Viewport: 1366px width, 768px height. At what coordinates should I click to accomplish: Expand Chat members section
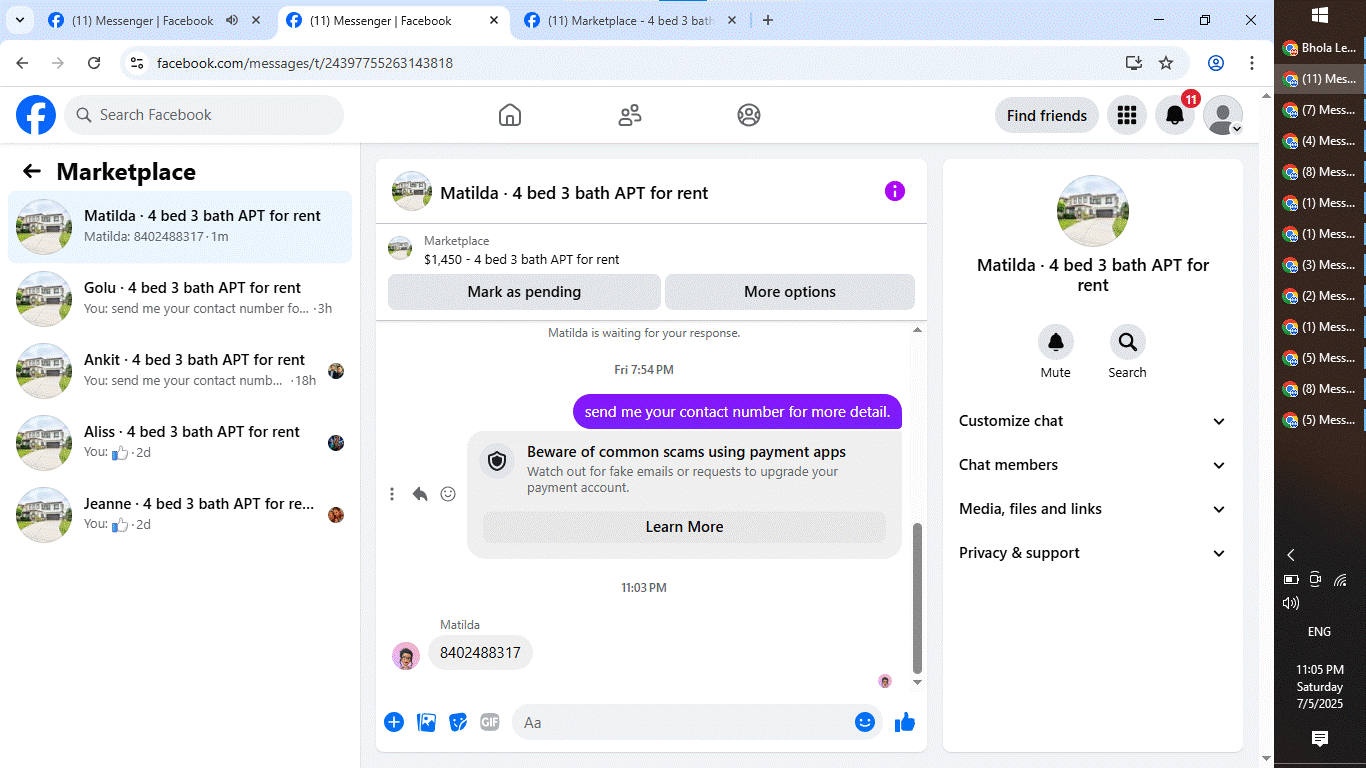click(x=1093, y=465)
